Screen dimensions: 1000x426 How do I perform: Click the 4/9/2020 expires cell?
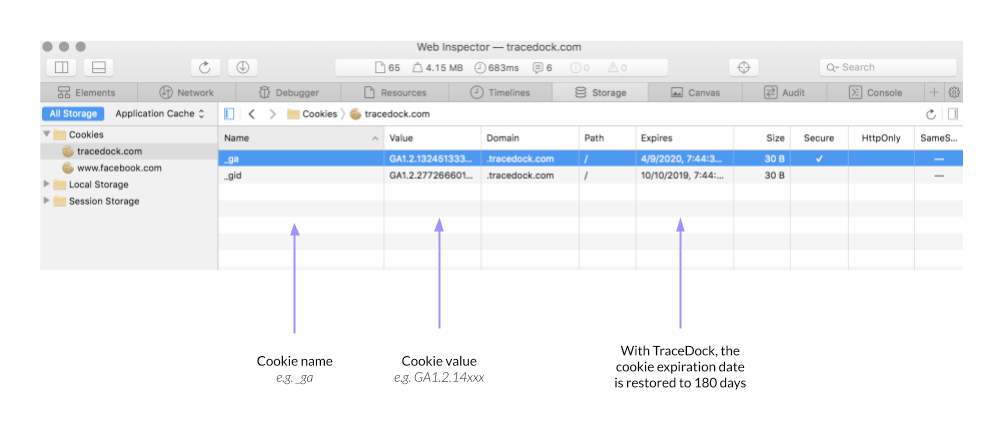(685, 158)
